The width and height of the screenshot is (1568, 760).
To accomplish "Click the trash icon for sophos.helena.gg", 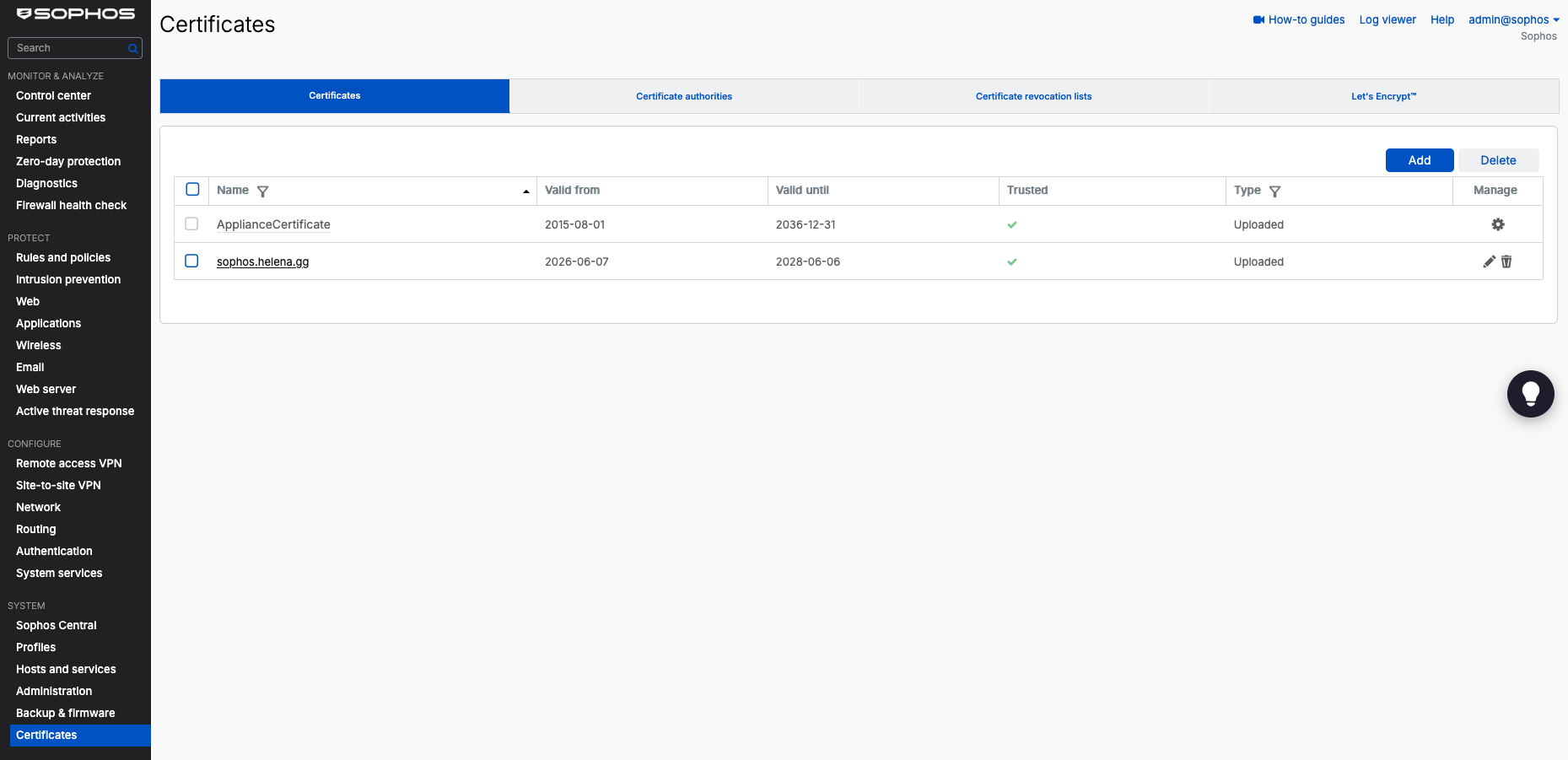I will pos(1506,261).
